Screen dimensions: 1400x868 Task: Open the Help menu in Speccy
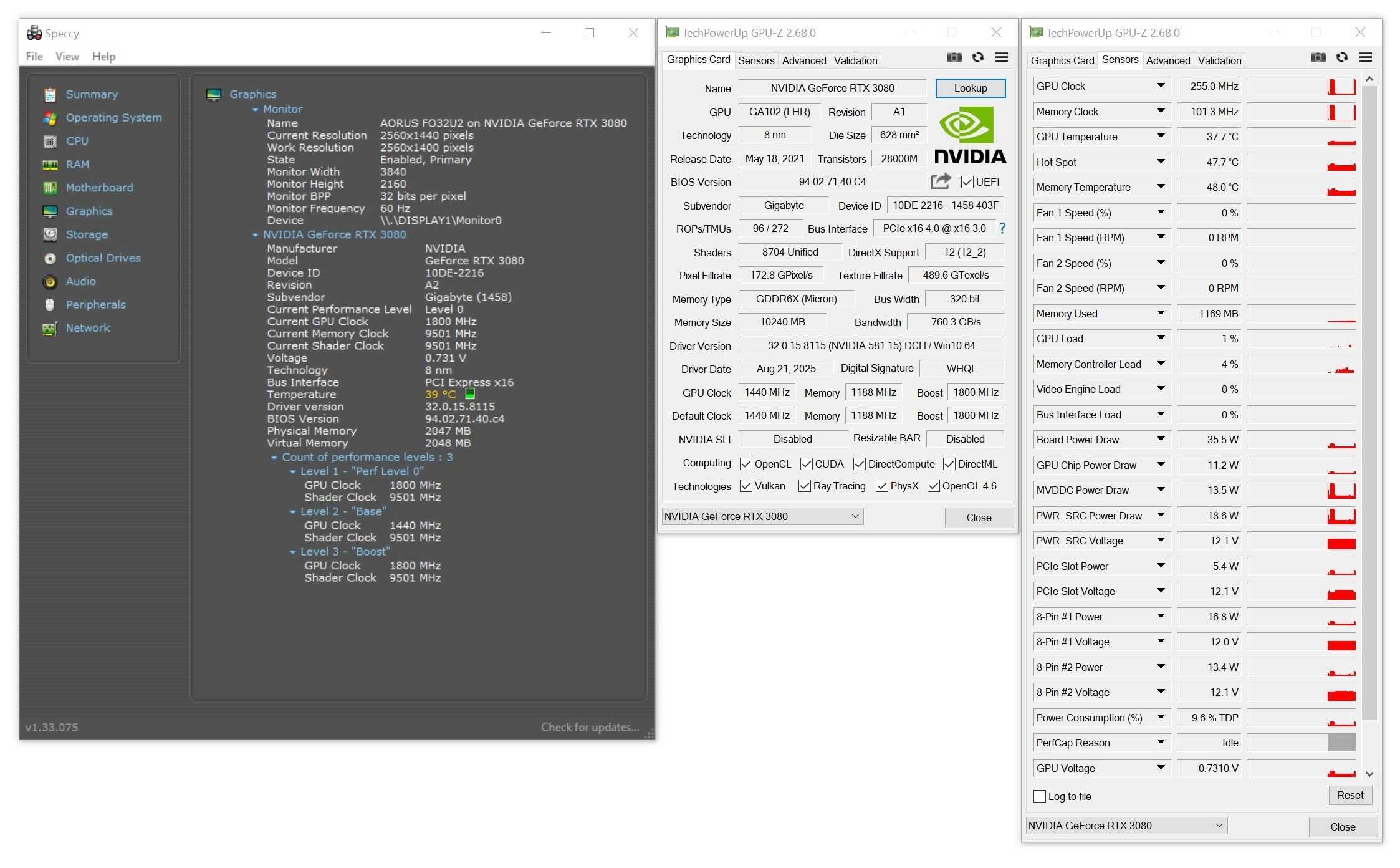tap(103, 57)
